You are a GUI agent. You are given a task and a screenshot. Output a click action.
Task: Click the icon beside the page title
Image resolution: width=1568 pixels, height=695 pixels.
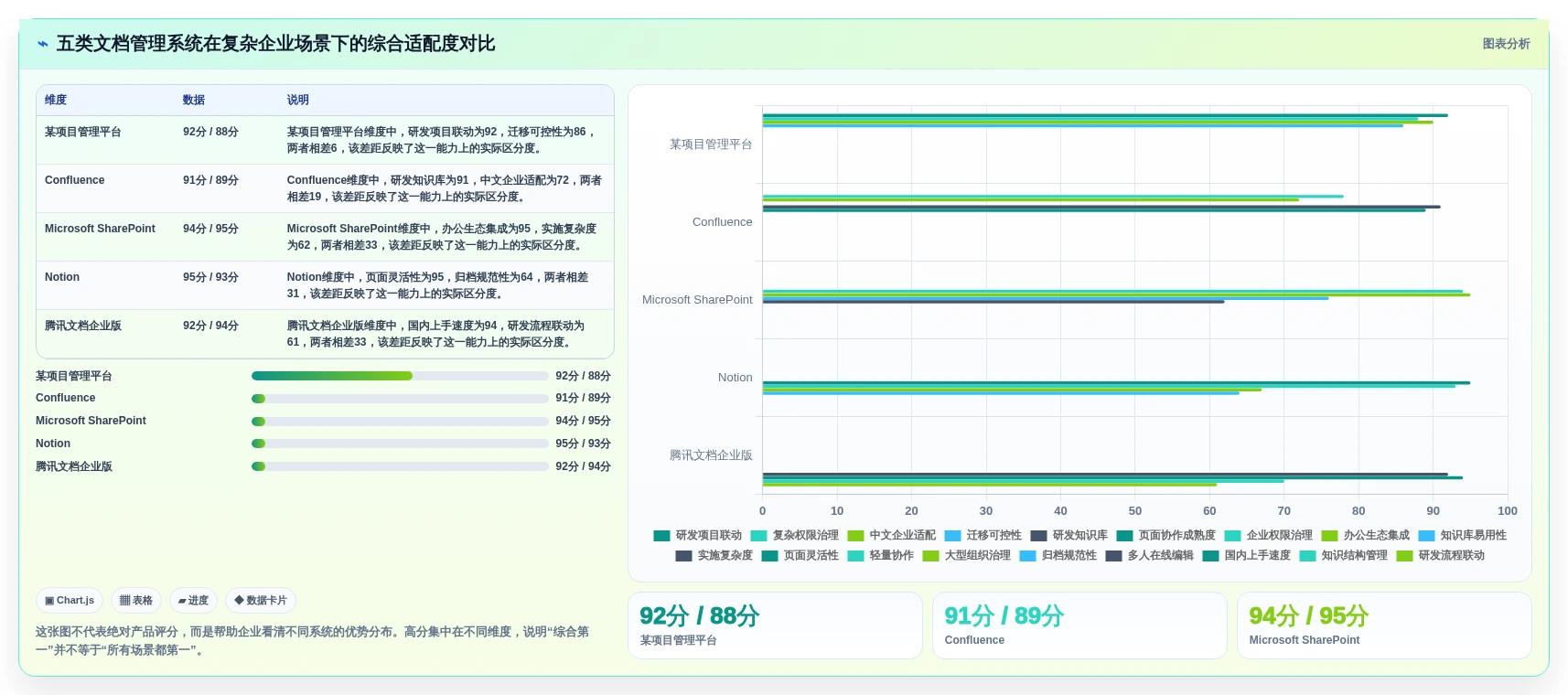[43, 44]
